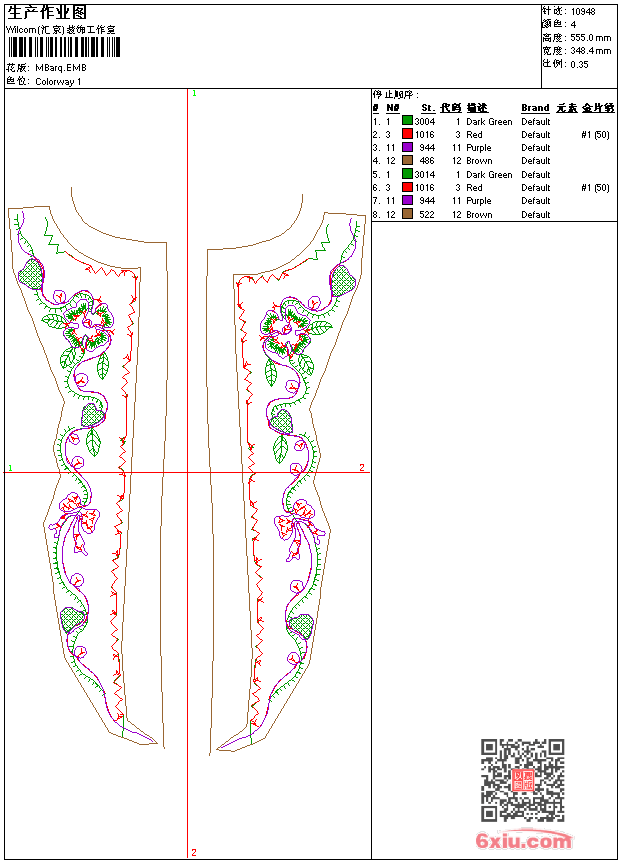This screenshot has height=860, width=620.
Task: Click stitch count 944 in stop 7
Action: click(x=427, y=201)
